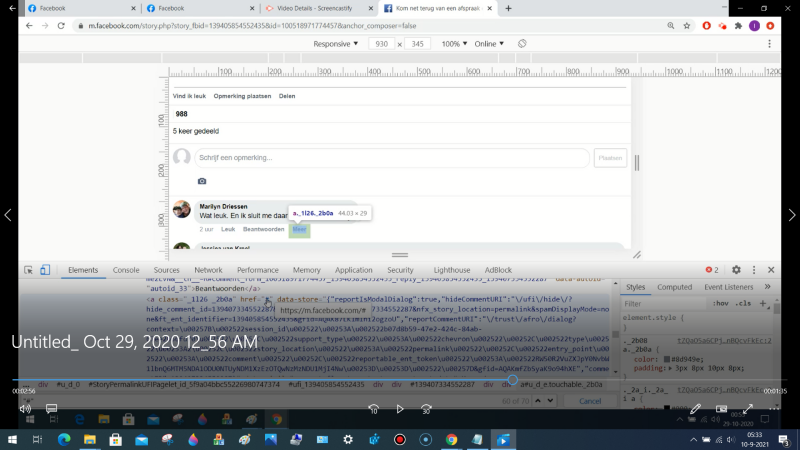Switch to the Performance panel

(x=258, y=270)
